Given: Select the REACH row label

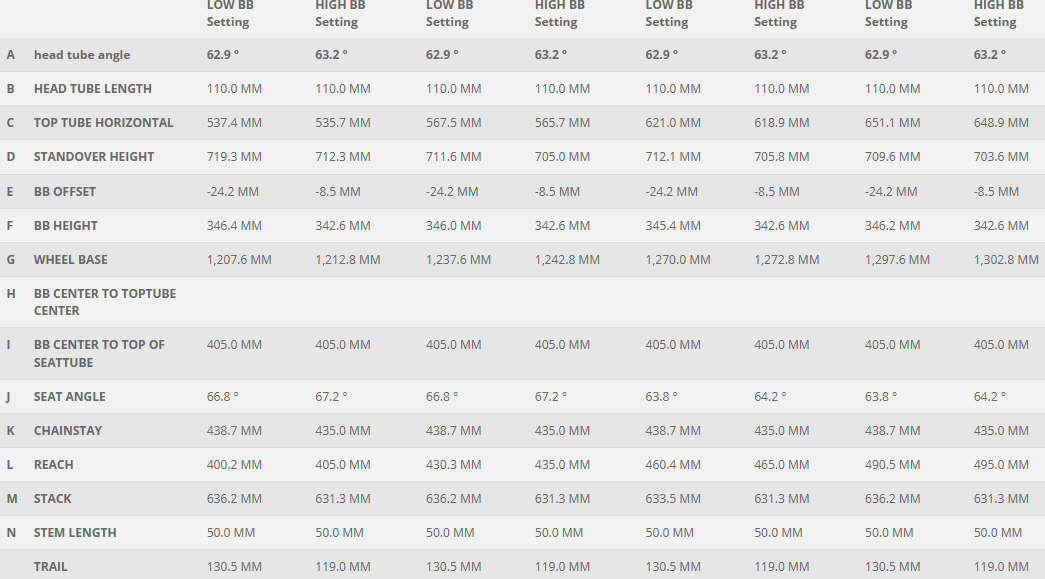Looking at the screenshot, I should (54, 465).
